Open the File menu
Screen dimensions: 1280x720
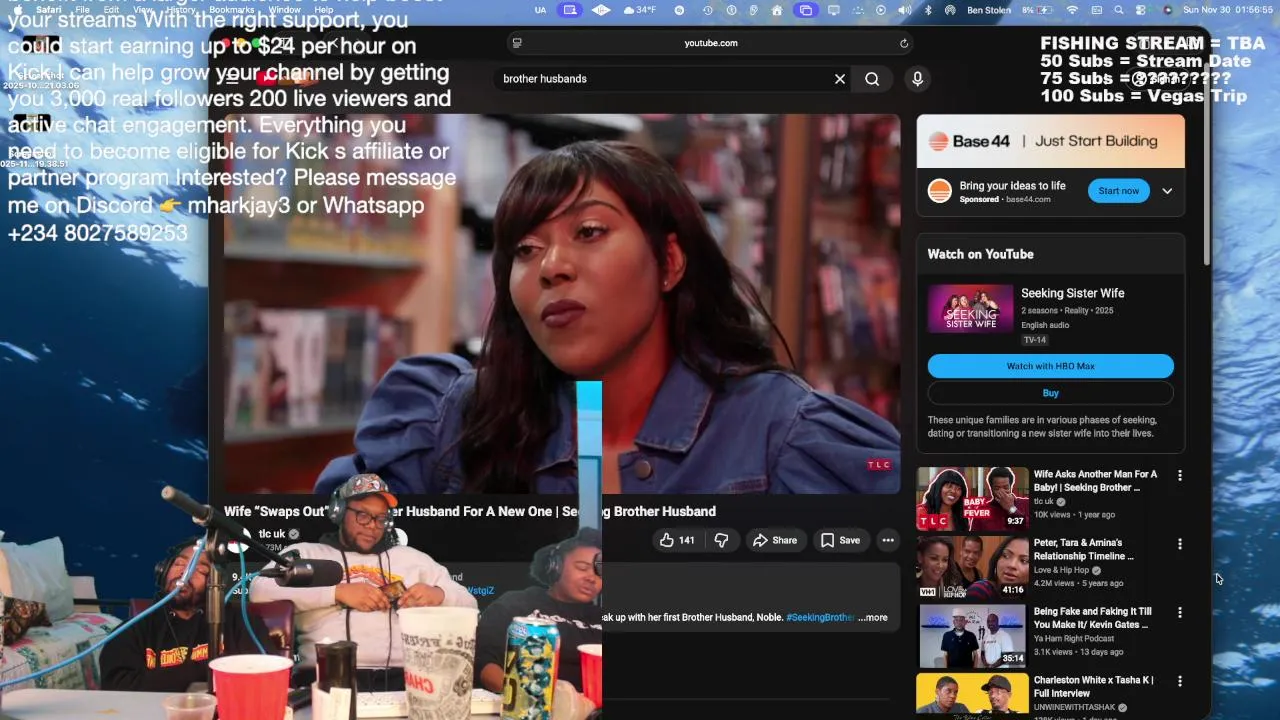(x=83, y=10)
